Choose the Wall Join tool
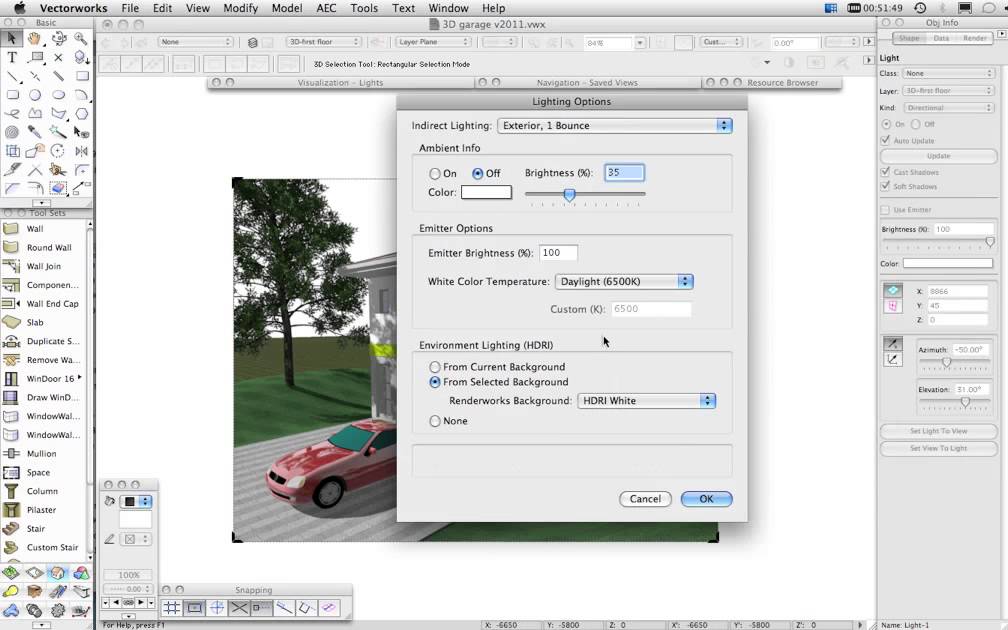The image size is (1008, 630). [x=43, y=266]
